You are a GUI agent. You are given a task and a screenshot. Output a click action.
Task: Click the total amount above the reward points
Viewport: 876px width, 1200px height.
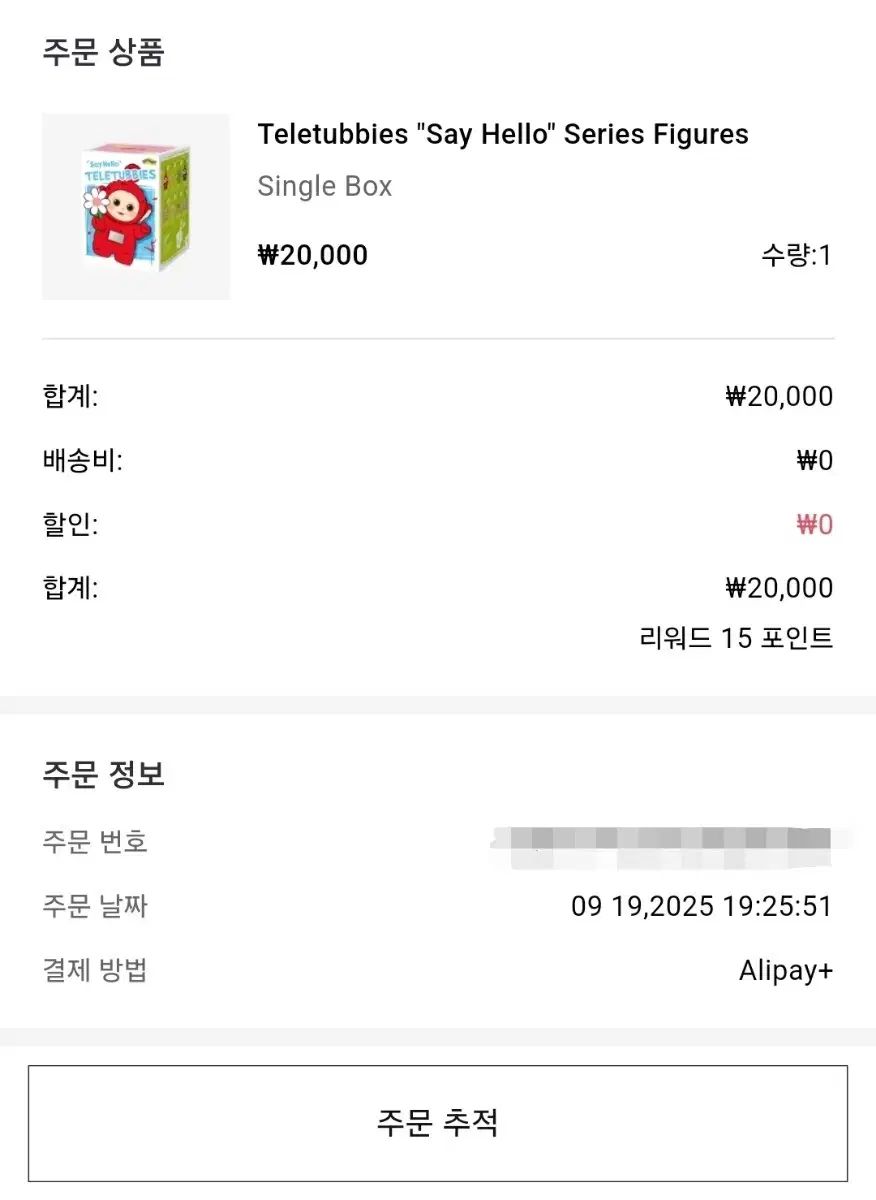click(x=778, y=588)
